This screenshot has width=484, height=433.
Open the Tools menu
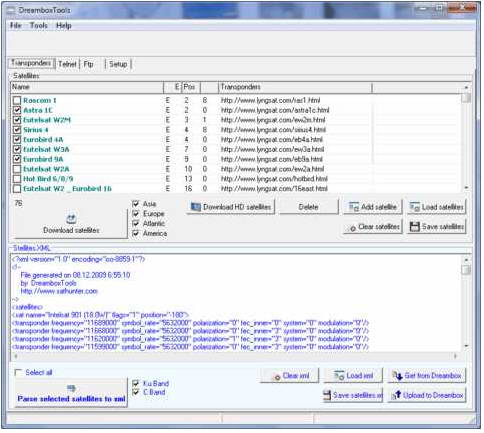pyautogui.click(x=39, y=26)
